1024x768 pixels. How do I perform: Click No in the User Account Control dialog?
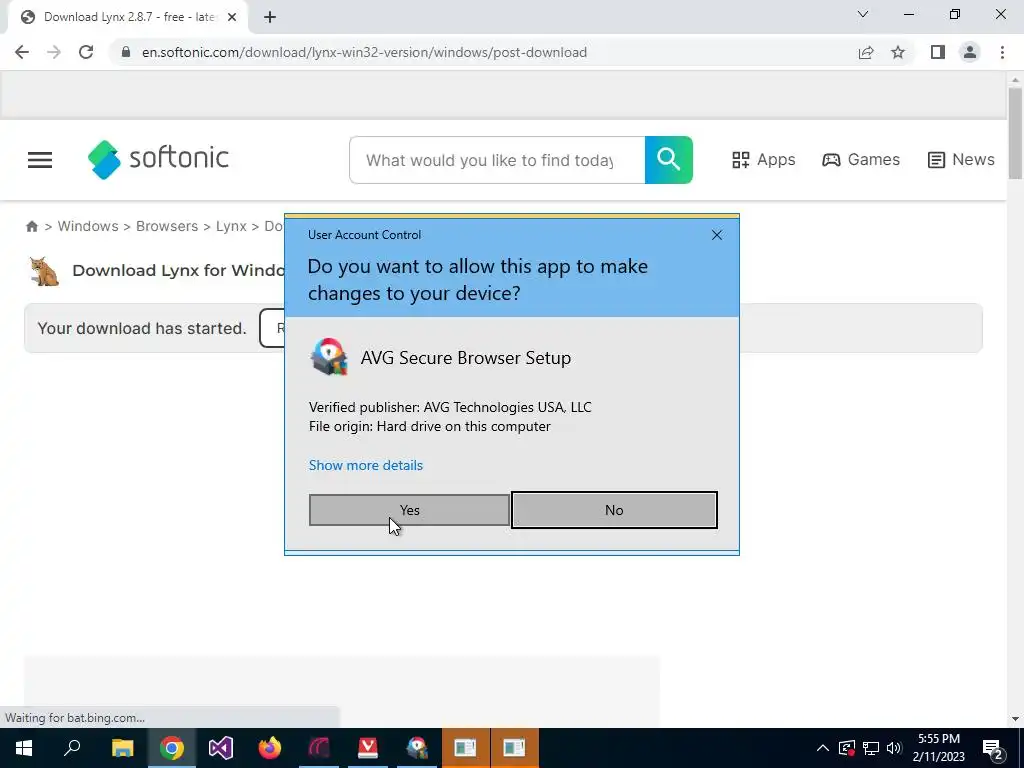(614, 510)
